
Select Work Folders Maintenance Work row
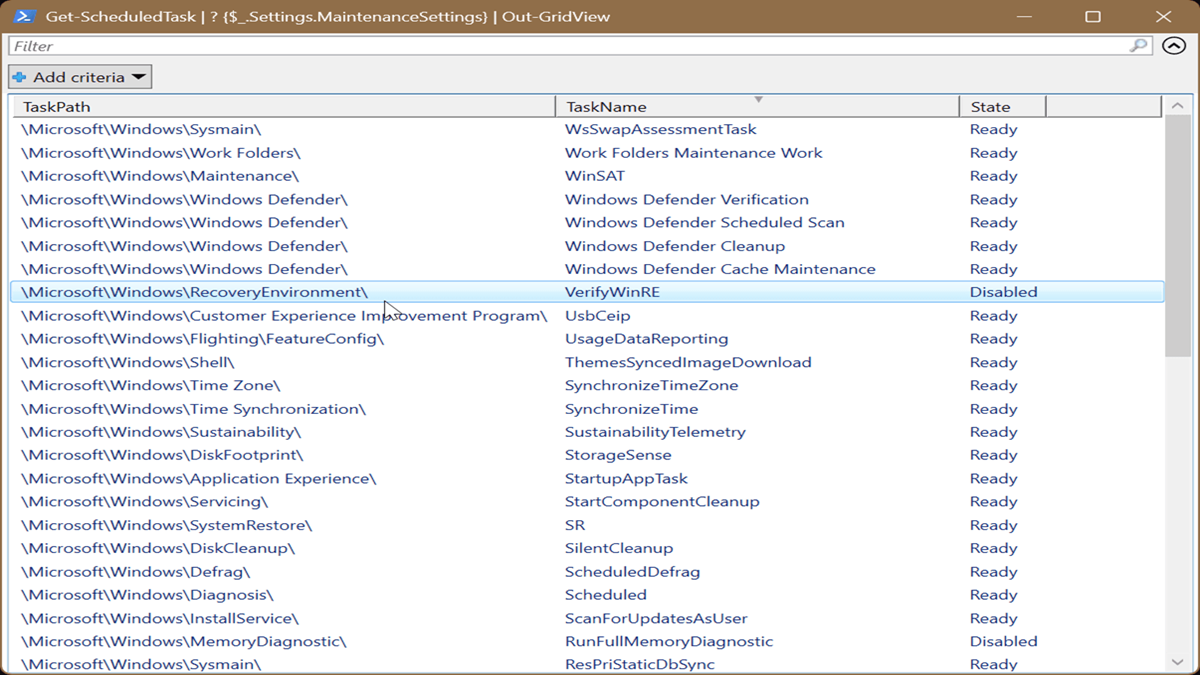[x=587, y=153]
